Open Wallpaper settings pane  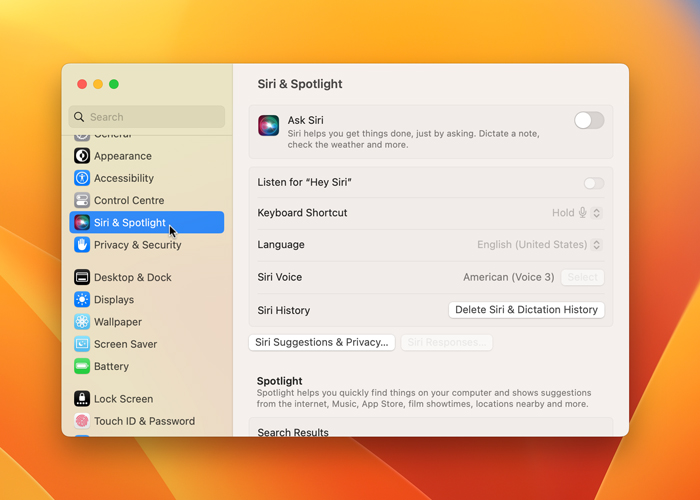pyautogui.click(x=146, y=322)
